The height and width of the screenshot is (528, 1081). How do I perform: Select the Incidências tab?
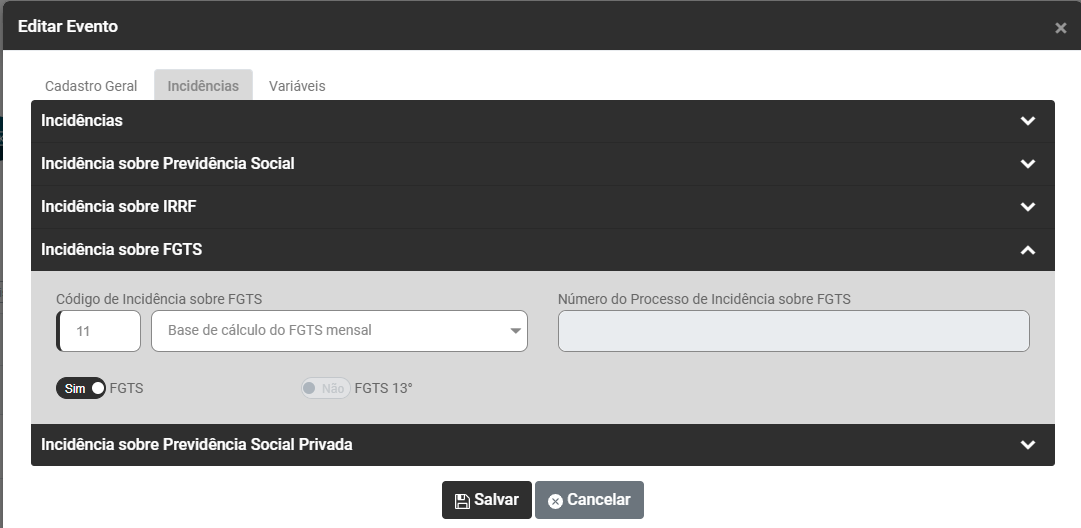click(x=203, y=86)
